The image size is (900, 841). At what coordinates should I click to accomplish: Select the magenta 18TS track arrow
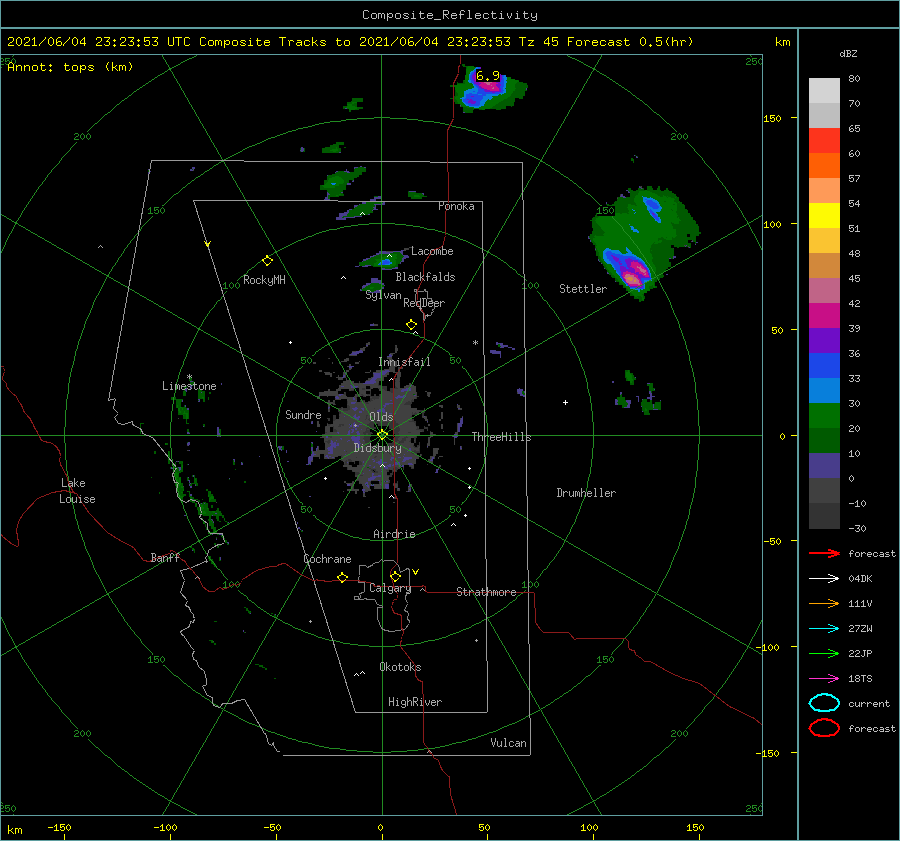tap(824, 679)
